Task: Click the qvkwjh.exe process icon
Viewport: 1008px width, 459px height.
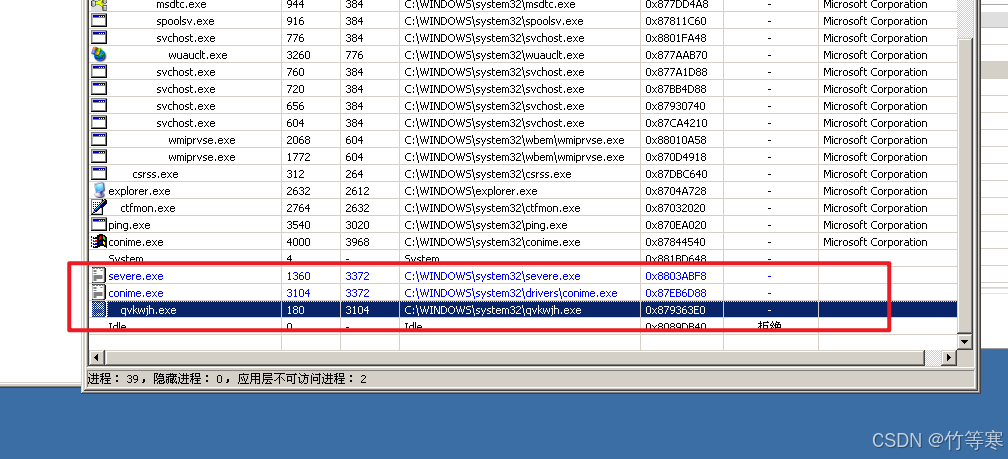Action: [x=99, y=310]
